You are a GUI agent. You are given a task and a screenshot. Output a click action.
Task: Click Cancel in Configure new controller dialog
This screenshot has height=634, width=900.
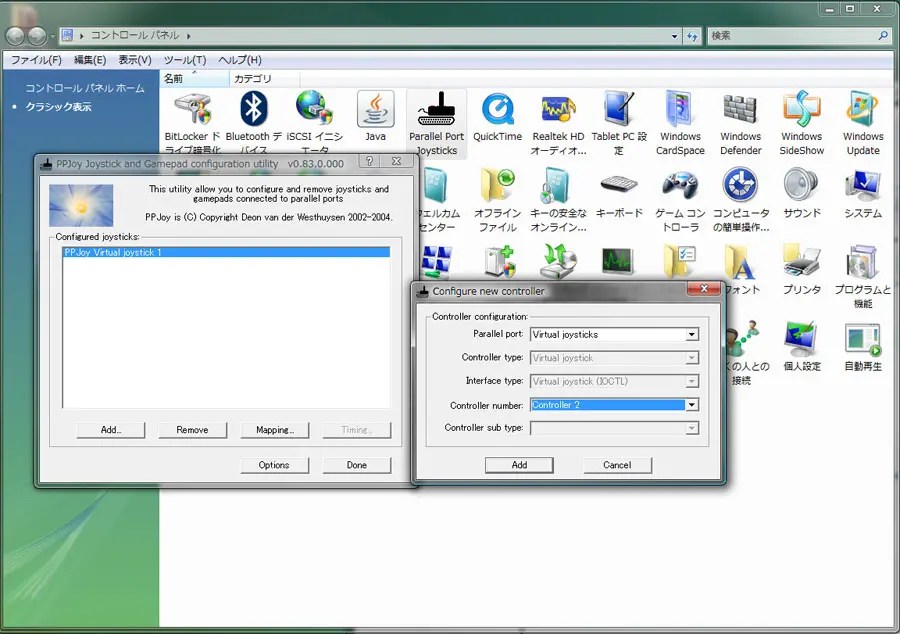(617, 465)
